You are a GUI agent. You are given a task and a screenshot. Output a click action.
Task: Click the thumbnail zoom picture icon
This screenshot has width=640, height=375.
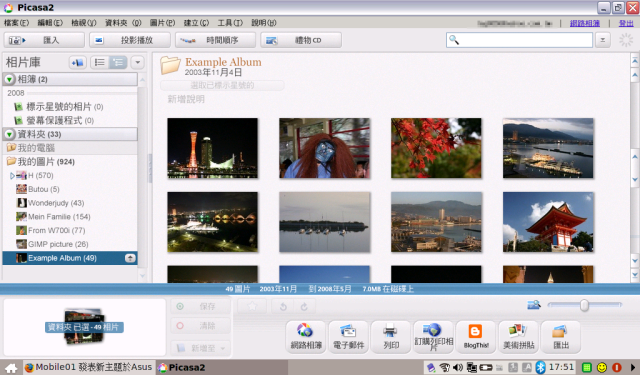click(x=534, y=305)
